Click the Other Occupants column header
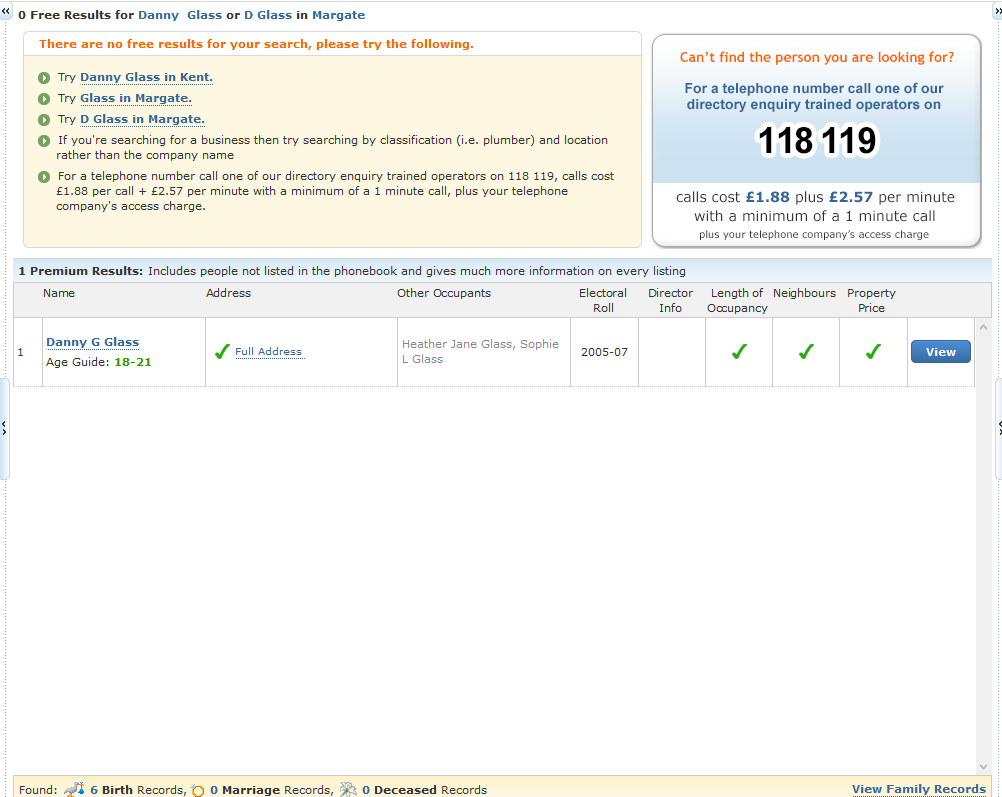The width and height of the screenshot is (1002, 797). click(444, 293)
